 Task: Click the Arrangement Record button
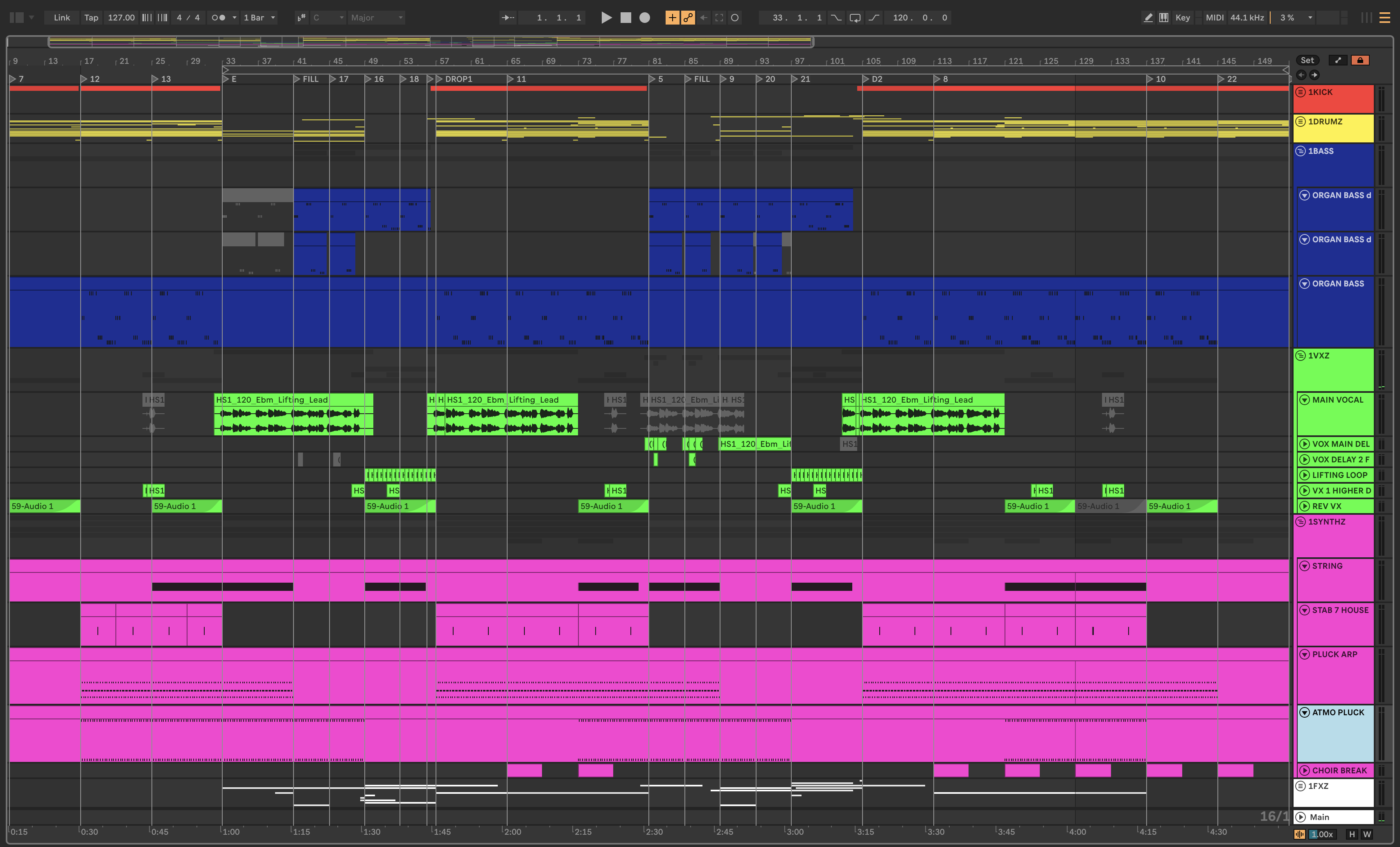click(x=644, y=18)
